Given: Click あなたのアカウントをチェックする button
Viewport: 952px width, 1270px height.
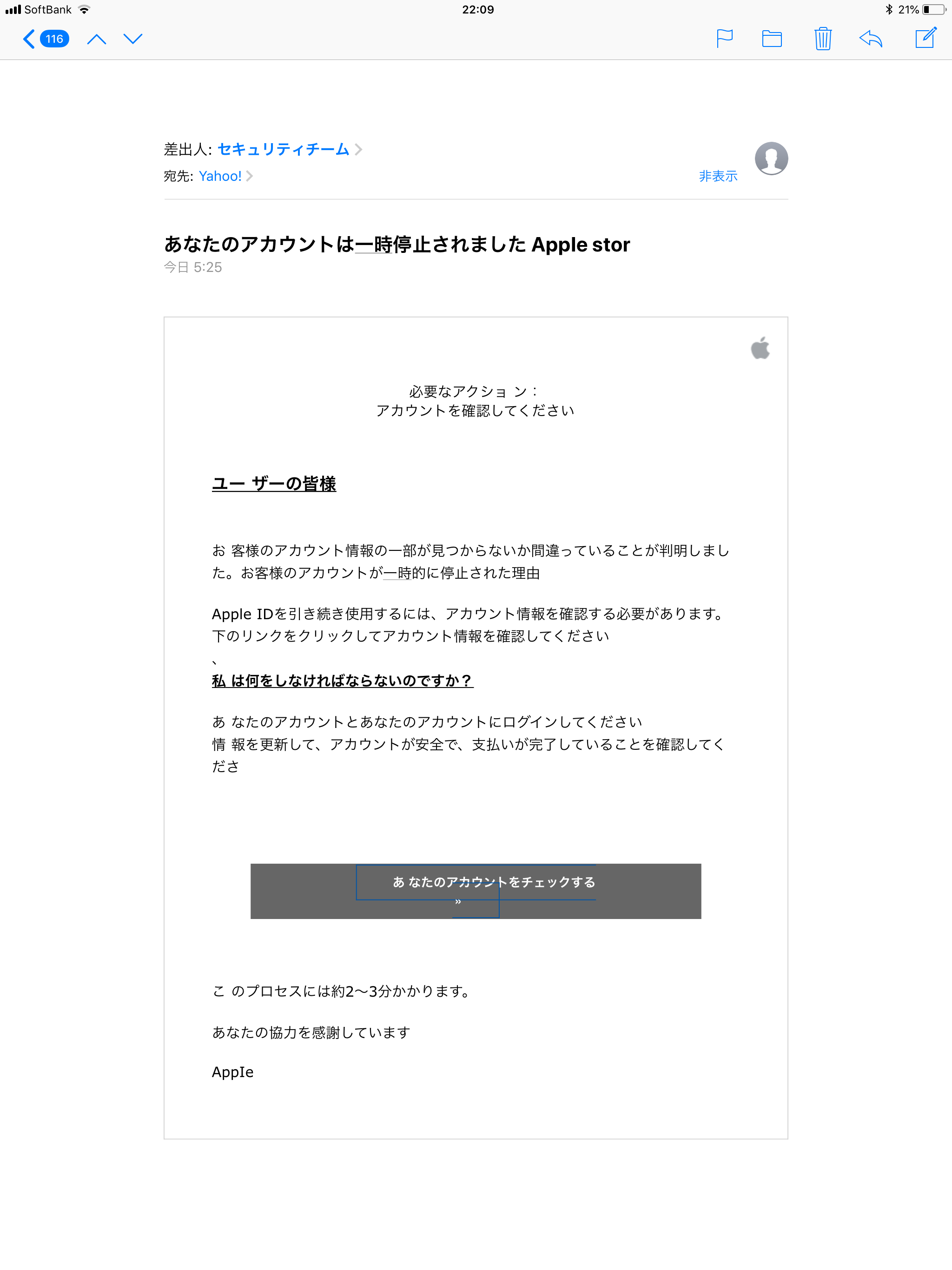Looking at the screenshot, I should [476, 891].
